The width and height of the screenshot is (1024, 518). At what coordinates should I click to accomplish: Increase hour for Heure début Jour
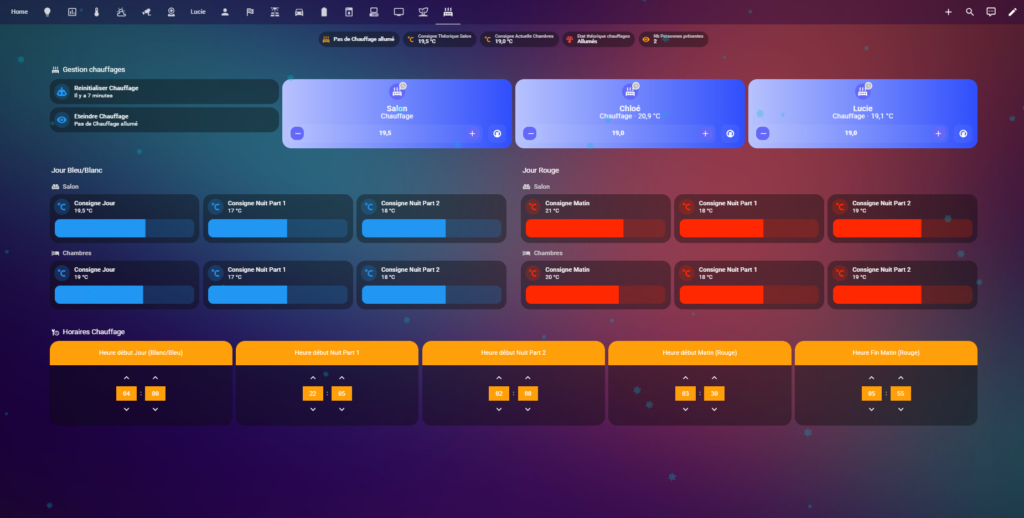pos(126,378)
